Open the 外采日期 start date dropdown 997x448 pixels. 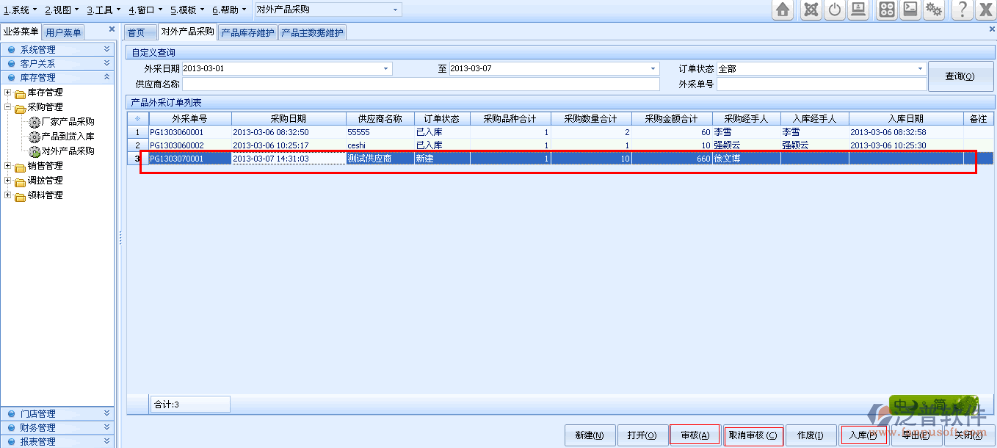386,69
